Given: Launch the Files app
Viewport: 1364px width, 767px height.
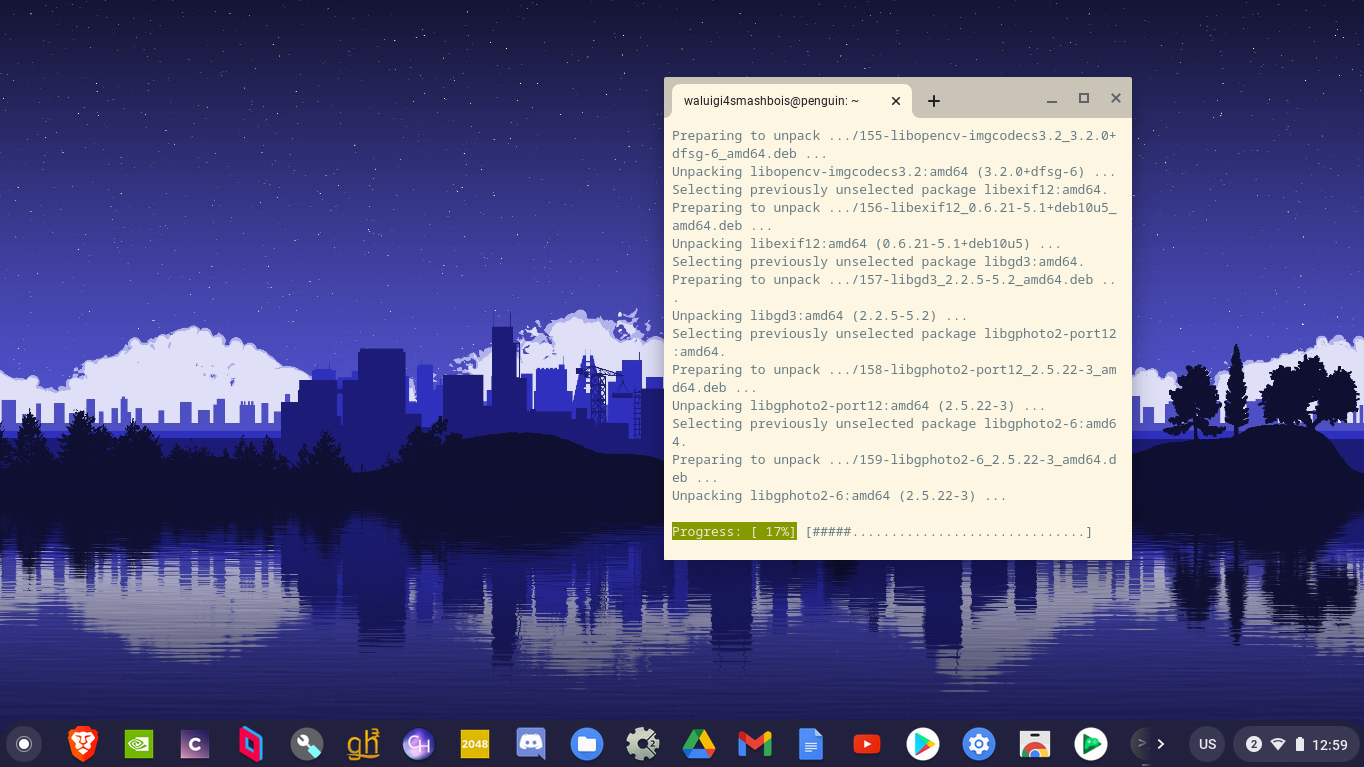Looking at the screenshot, I should coord(586,744).
